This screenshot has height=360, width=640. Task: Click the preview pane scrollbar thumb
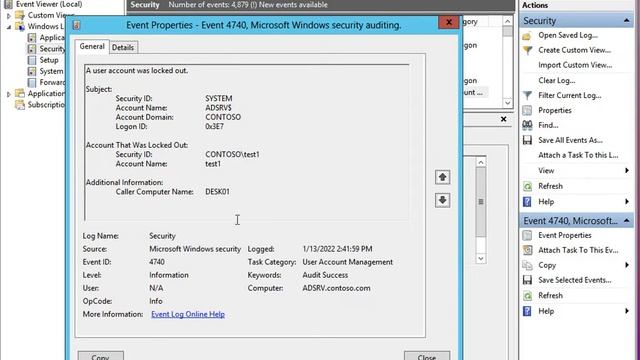pos(481,202)
